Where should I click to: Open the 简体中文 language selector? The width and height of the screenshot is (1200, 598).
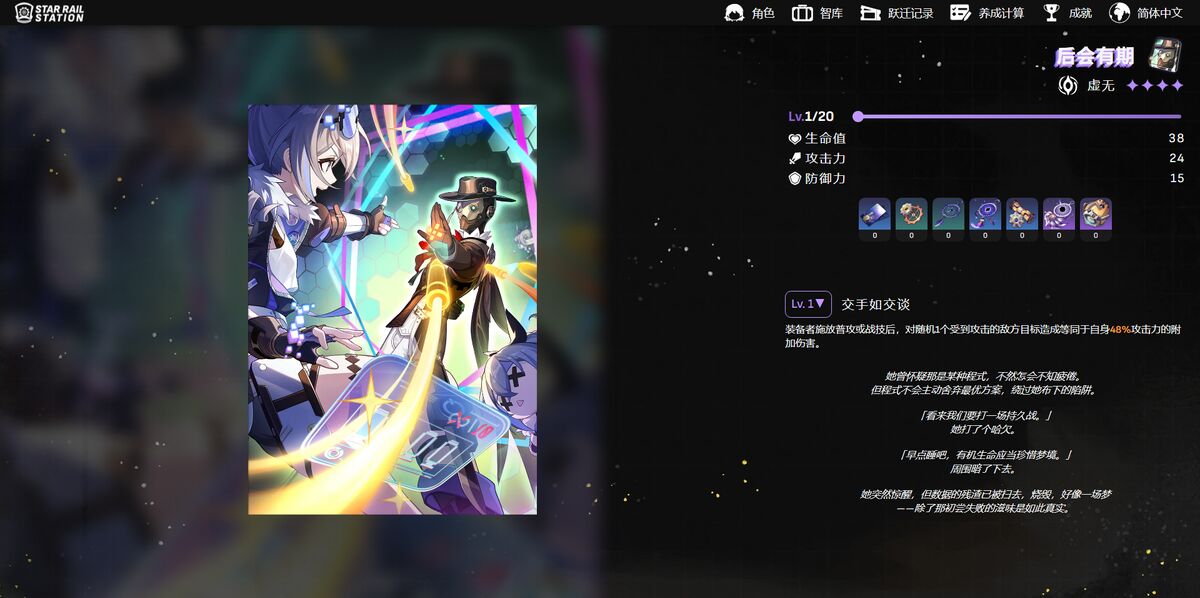coord(1147,13)
